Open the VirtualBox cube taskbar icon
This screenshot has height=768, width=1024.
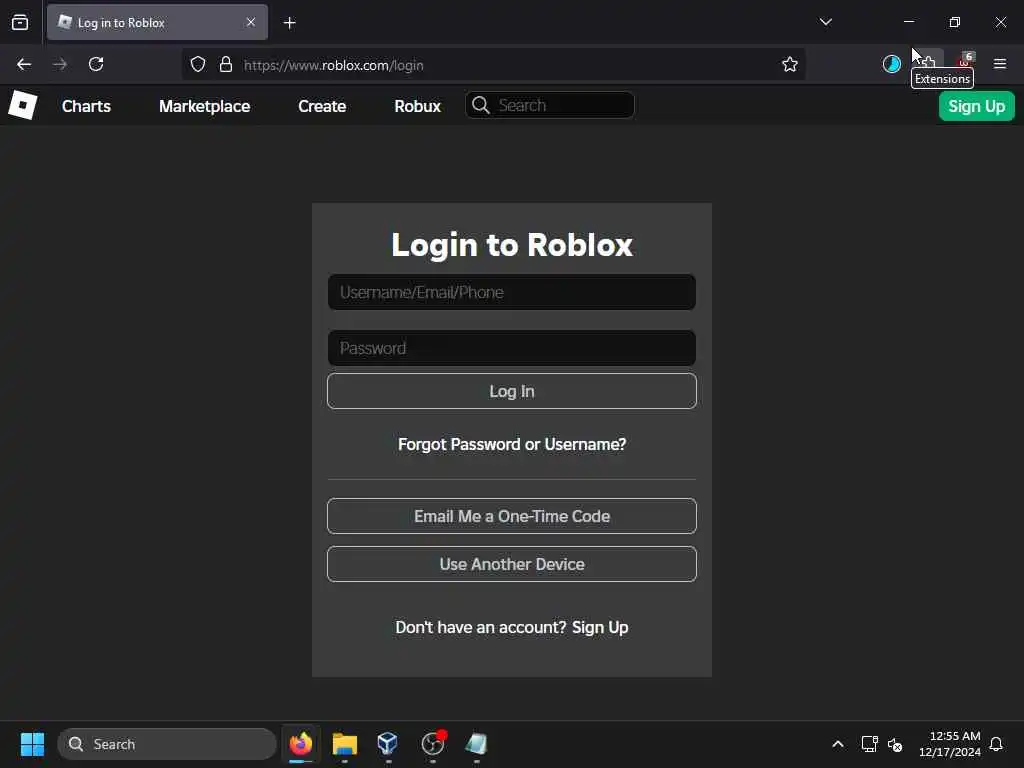pos(388,744)
